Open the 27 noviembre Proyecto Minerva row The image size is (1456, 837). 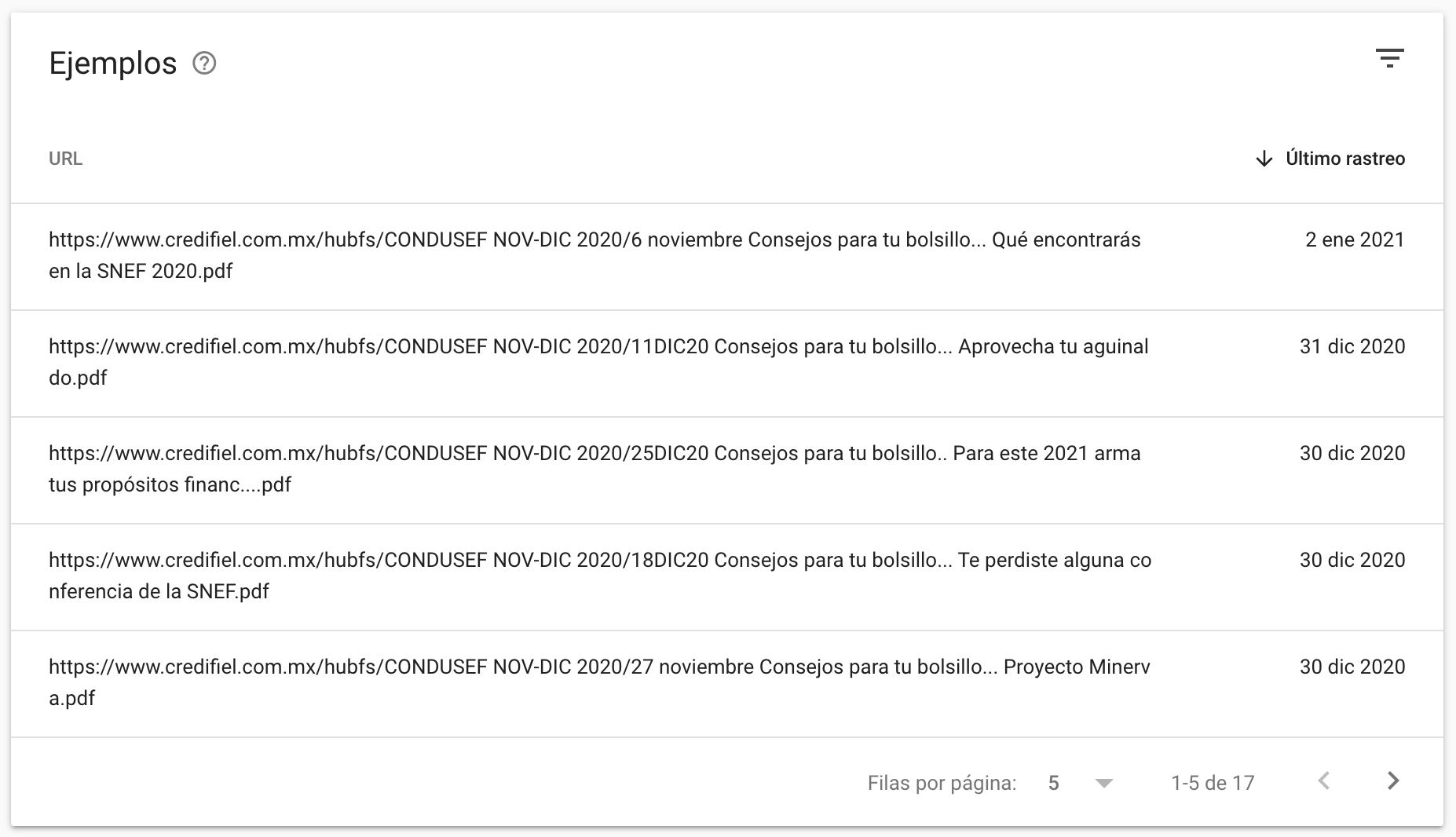pos(599,682)
